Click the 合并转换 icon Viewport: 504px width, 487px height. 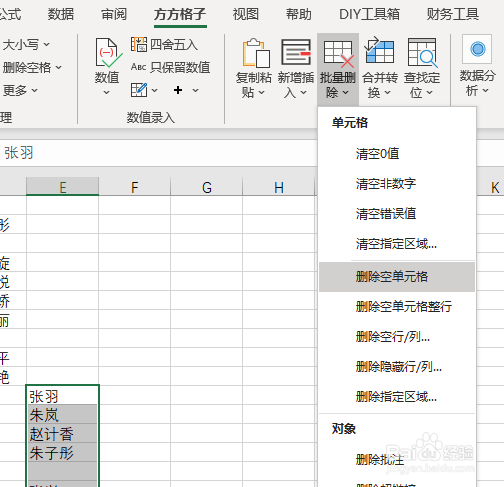click(x=379, y=50)
